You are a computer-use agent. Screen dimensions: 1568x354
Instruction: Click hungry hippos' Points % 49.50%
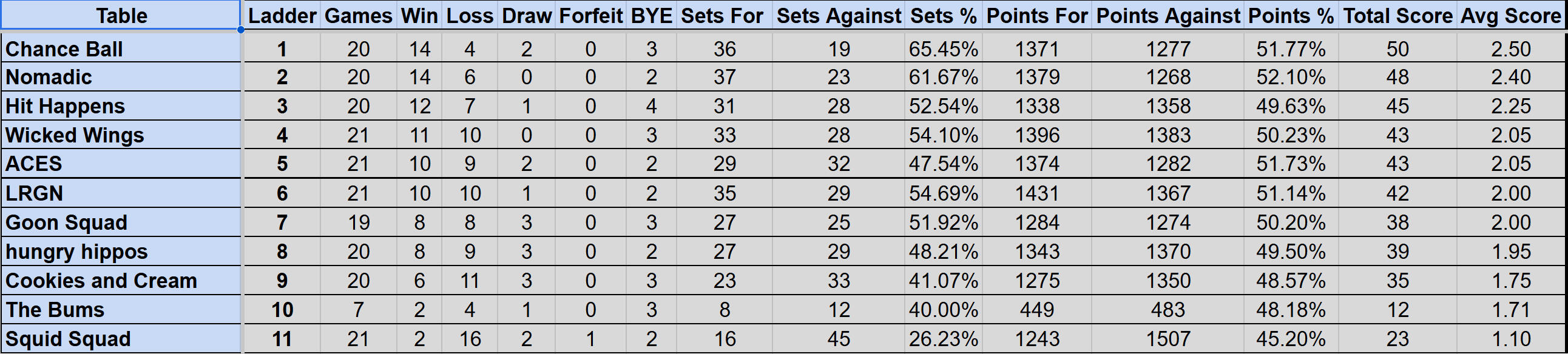pyautogui.click(x=1291, y=252)
